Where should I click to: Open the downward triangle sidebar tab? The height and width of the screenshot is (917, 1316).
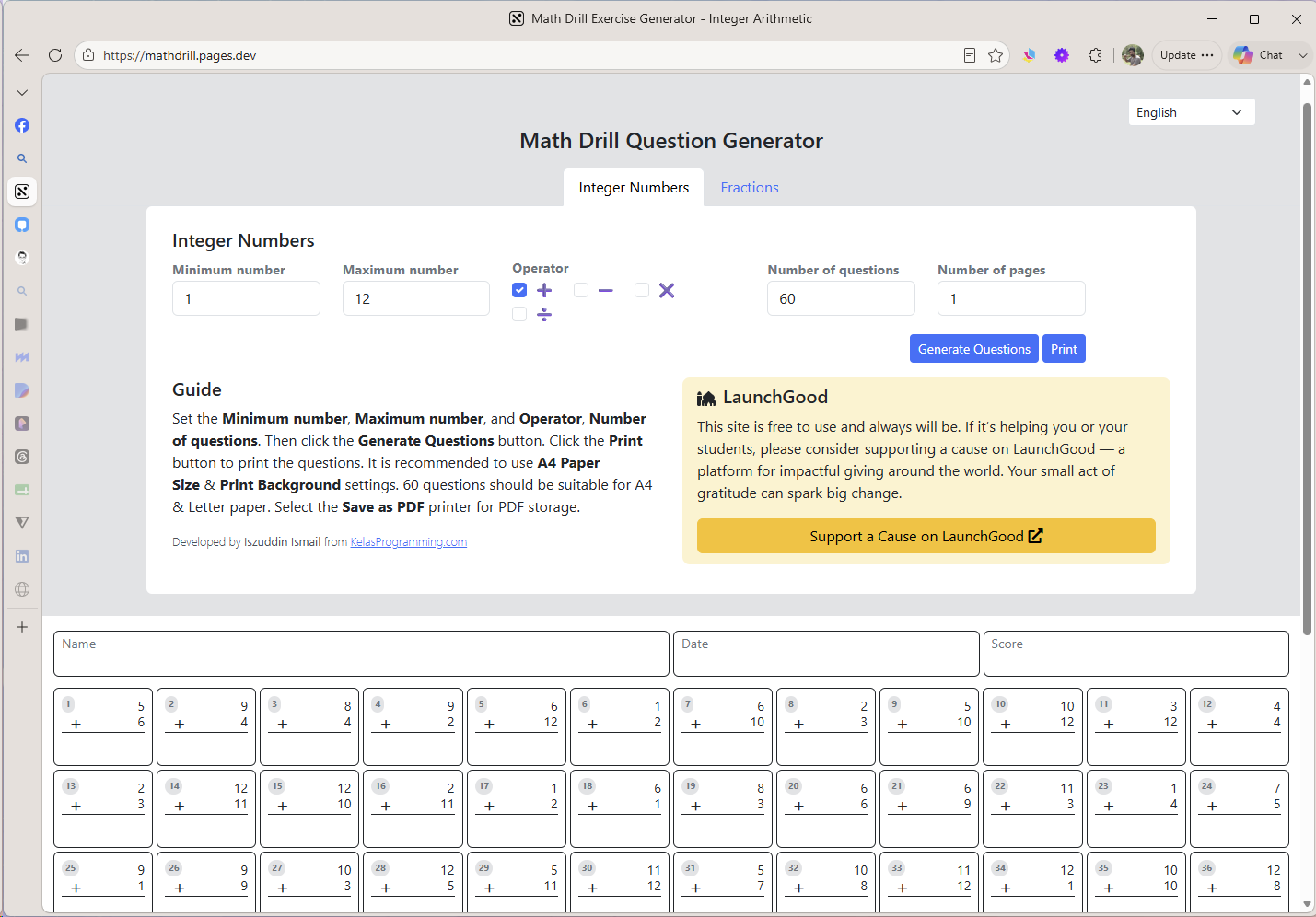[x=22, y=523]
